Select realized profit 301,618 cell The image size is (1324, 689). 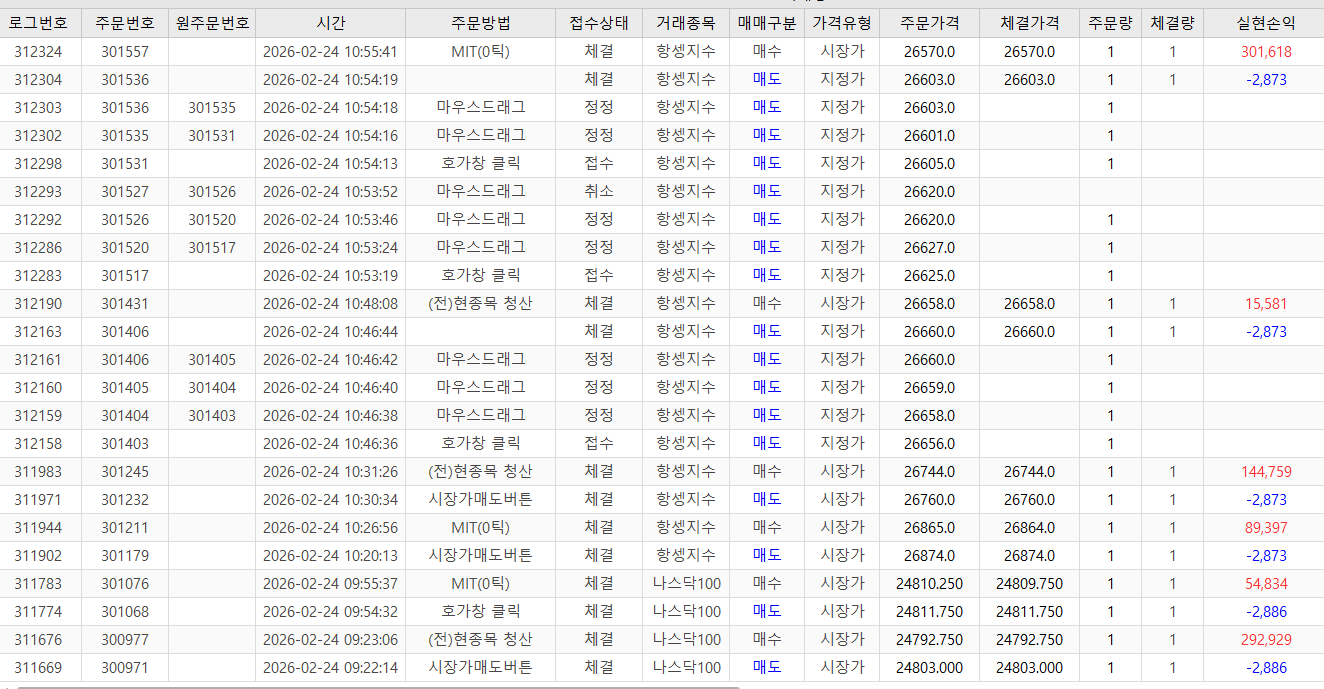[1266, 52]
